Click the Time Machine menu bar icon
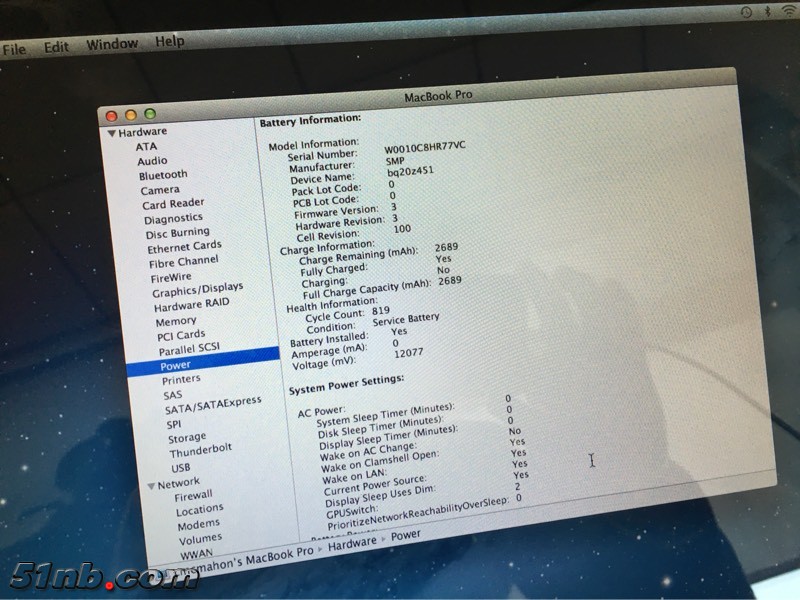The image size is (800, 600). 746,11
